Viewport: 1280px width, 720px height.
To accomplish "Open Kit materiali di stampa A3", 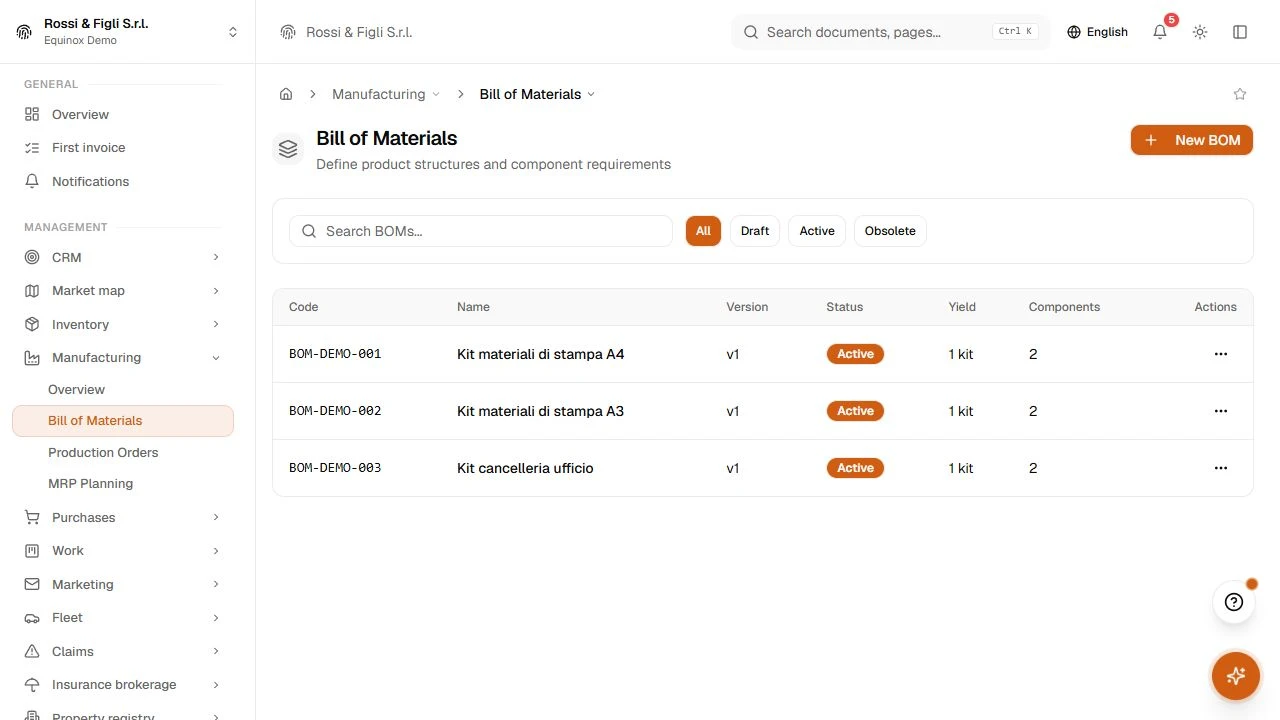I will 541,411.
